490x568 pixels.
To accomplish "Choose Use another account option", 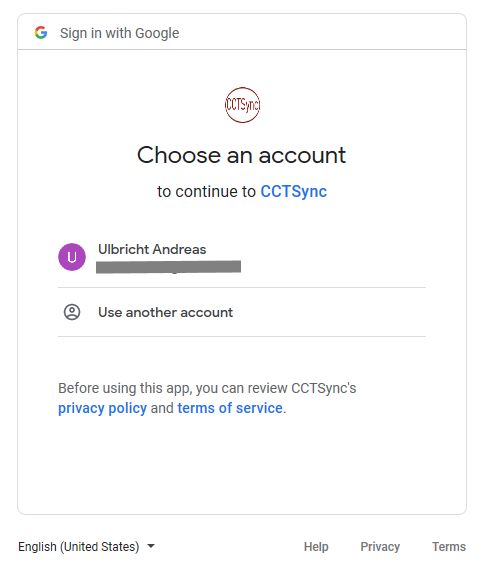I will click(242, 312).
